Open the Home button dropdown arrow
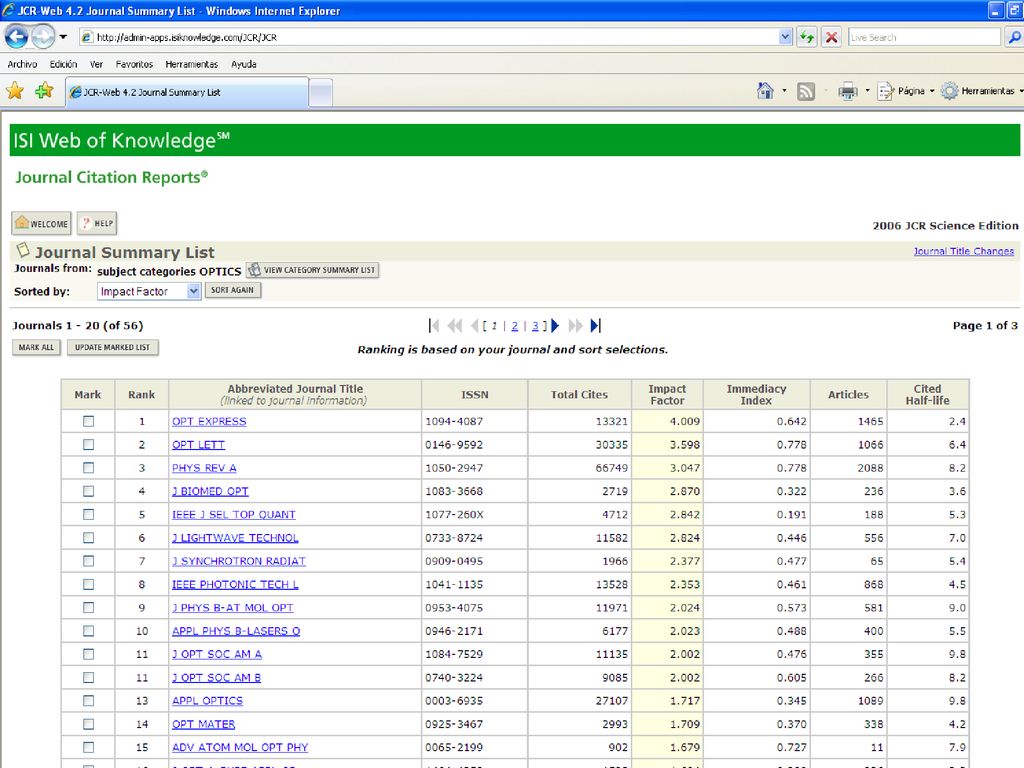Screen dimensions: 1024x768 (784, 91)
